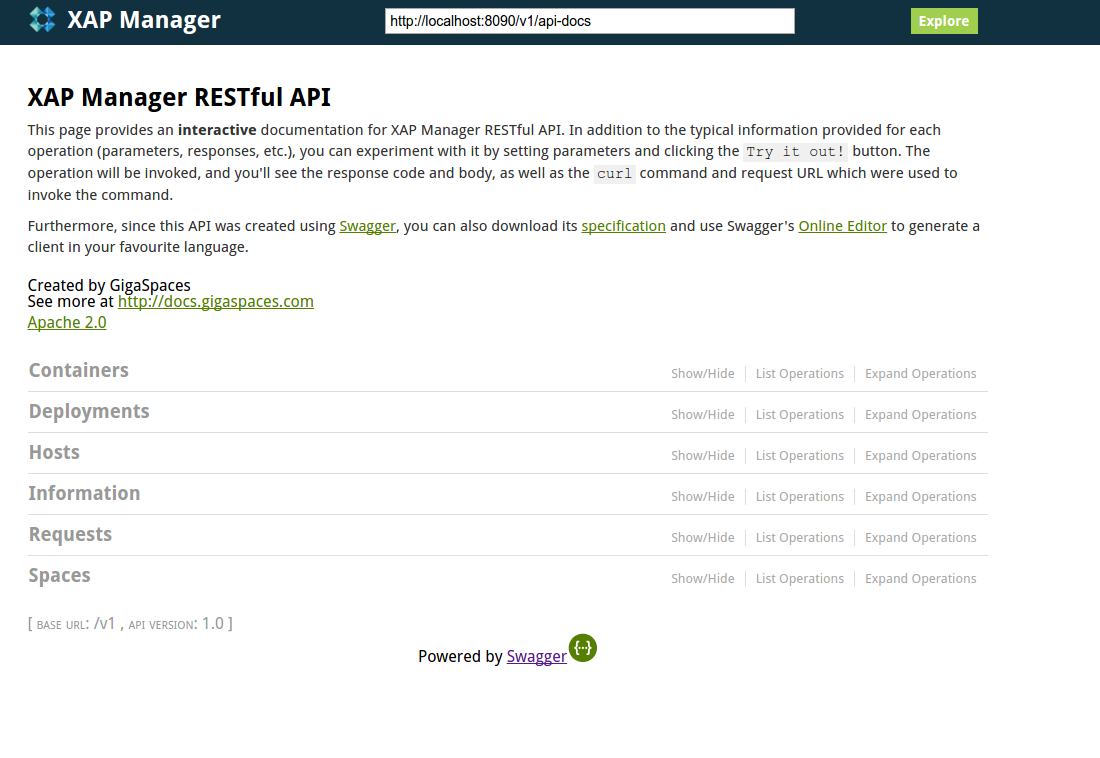This screenshot has height=758, width=1100.
Task: Expand Operations for Hosts
Action: [920, 456]
